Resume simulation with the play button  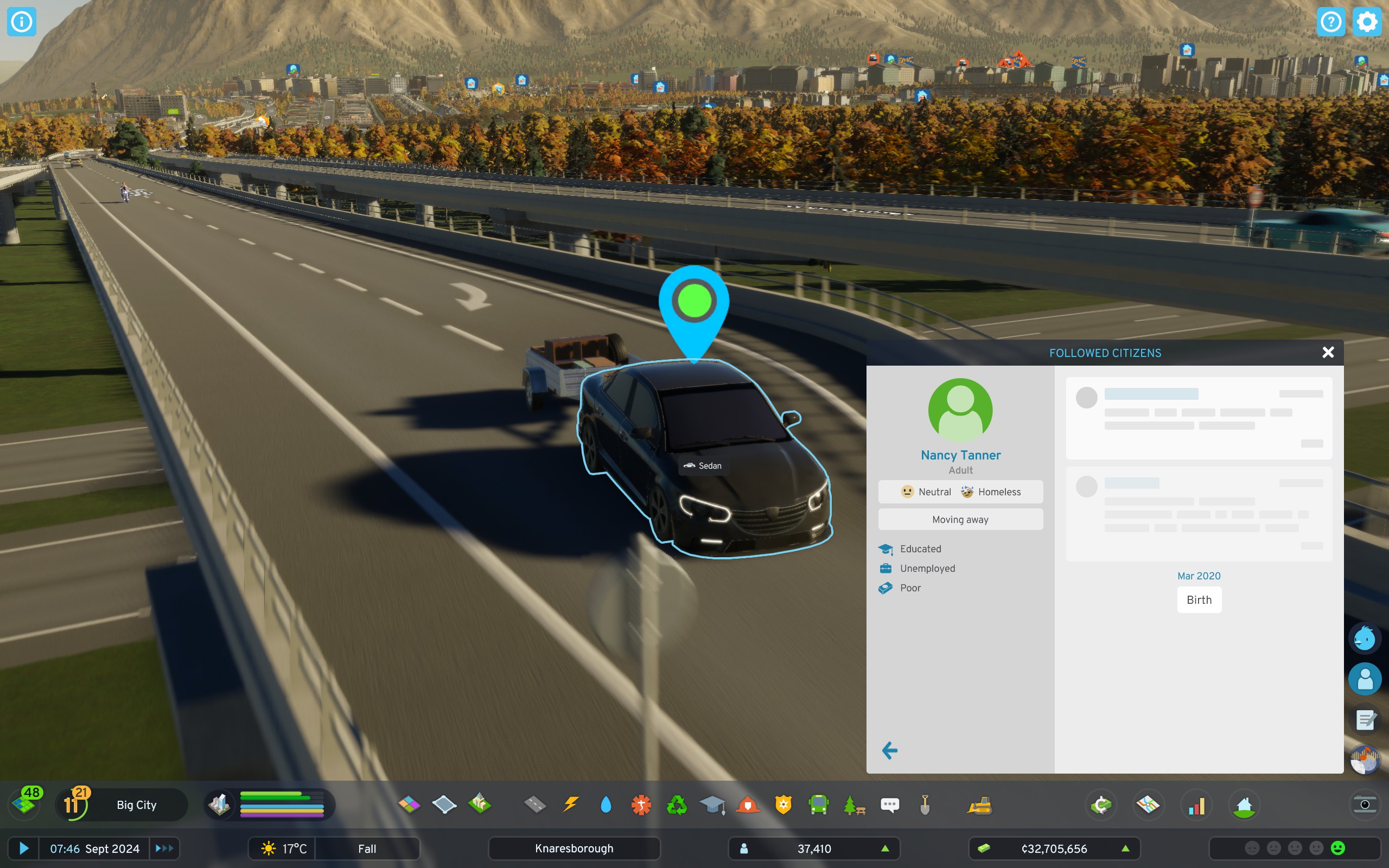click(23, 848)
